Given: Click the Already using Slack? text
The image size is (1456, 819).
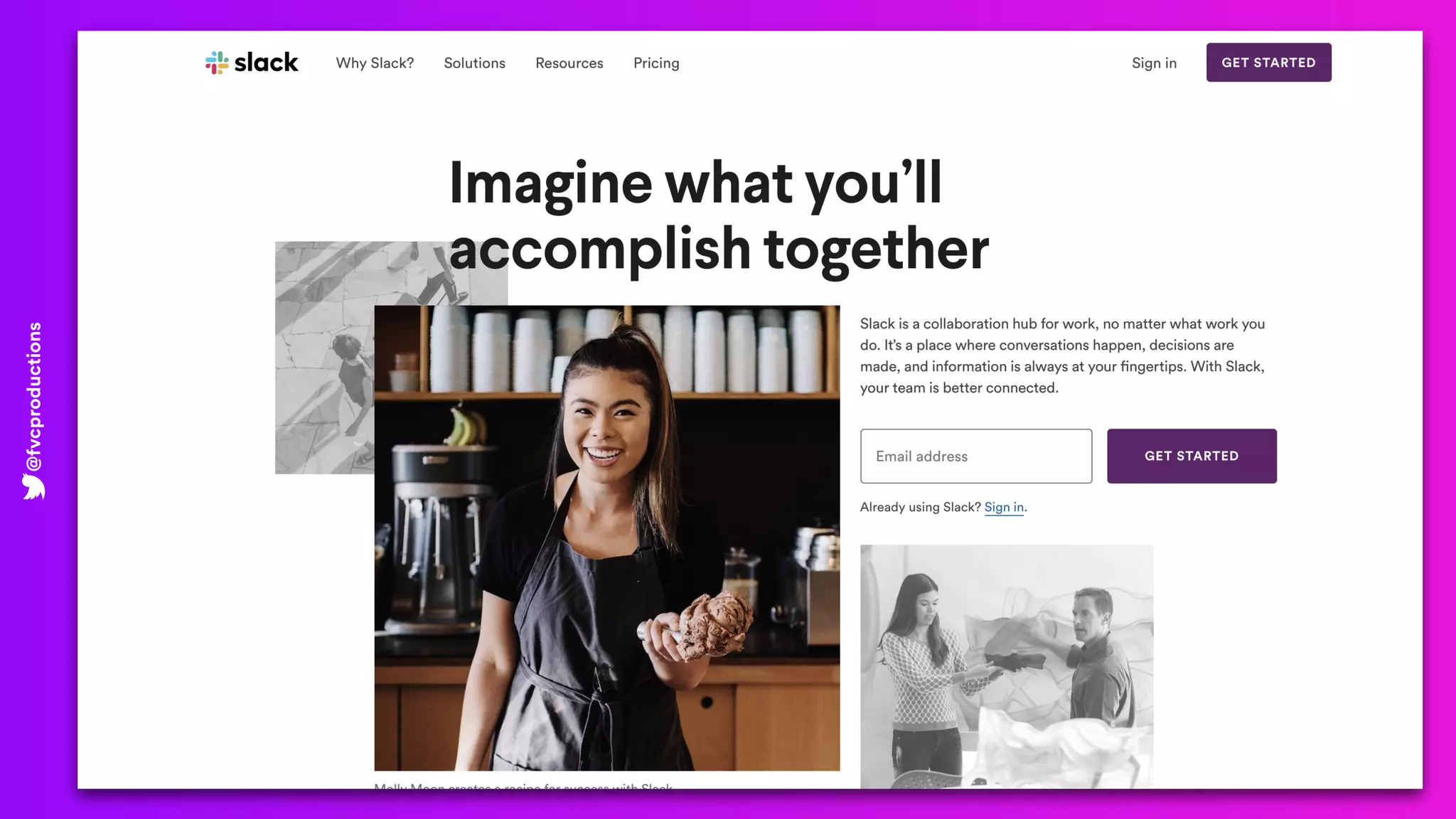Looking at the screenshot, I should click(921, 507).
